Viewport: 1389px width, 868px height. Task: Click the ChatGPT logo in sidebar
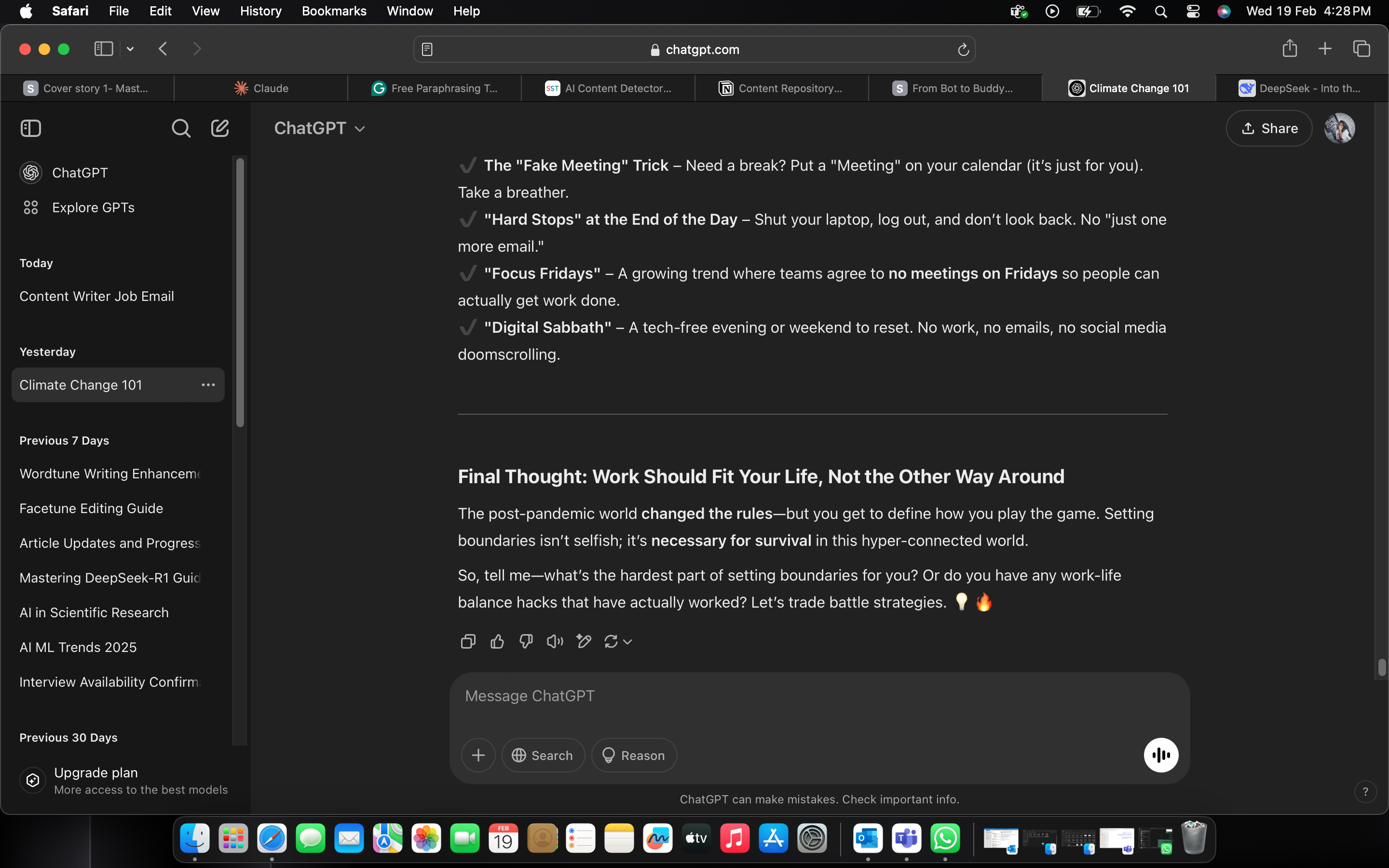31,172
